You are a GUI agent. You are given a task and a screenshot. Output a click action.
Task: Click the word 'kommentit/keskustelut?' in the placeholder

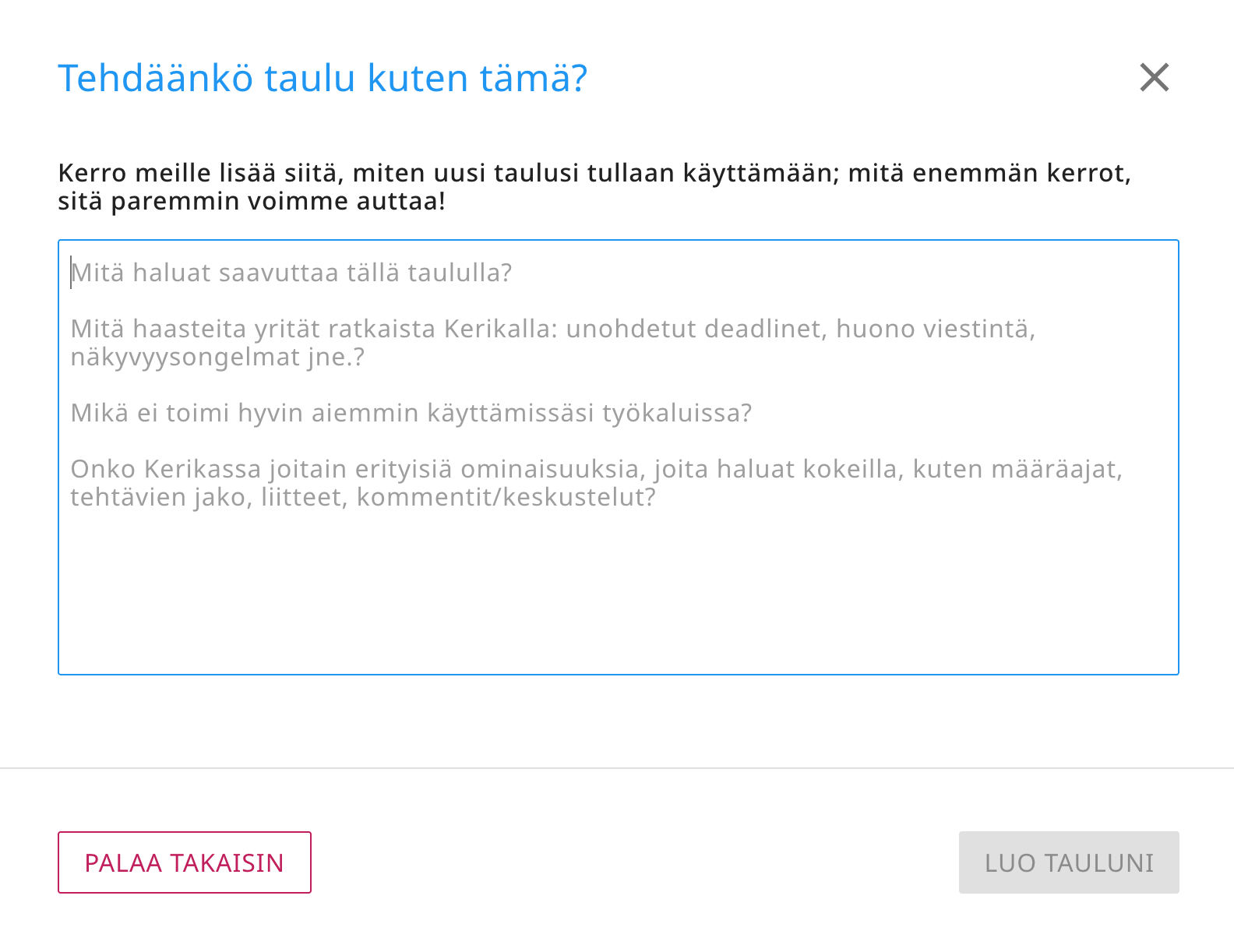506,497
